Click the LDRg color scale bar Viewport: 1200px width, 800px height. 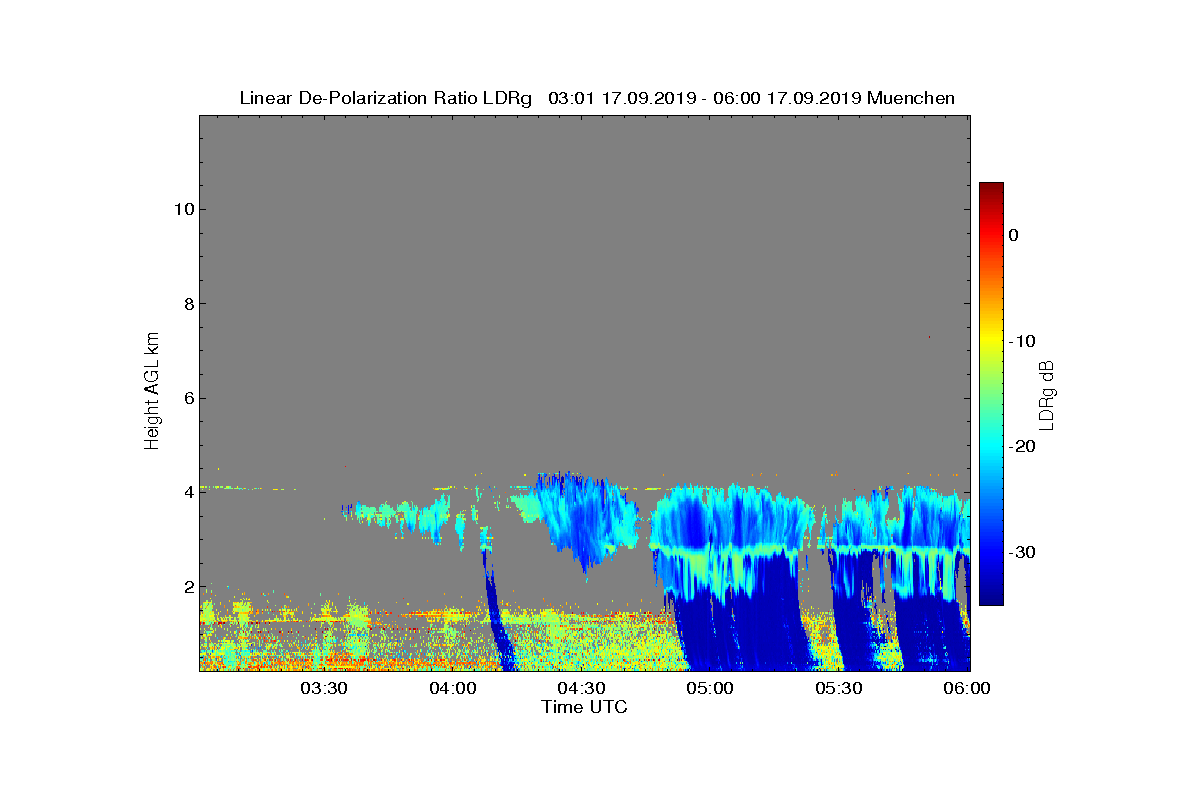[991, 393]
